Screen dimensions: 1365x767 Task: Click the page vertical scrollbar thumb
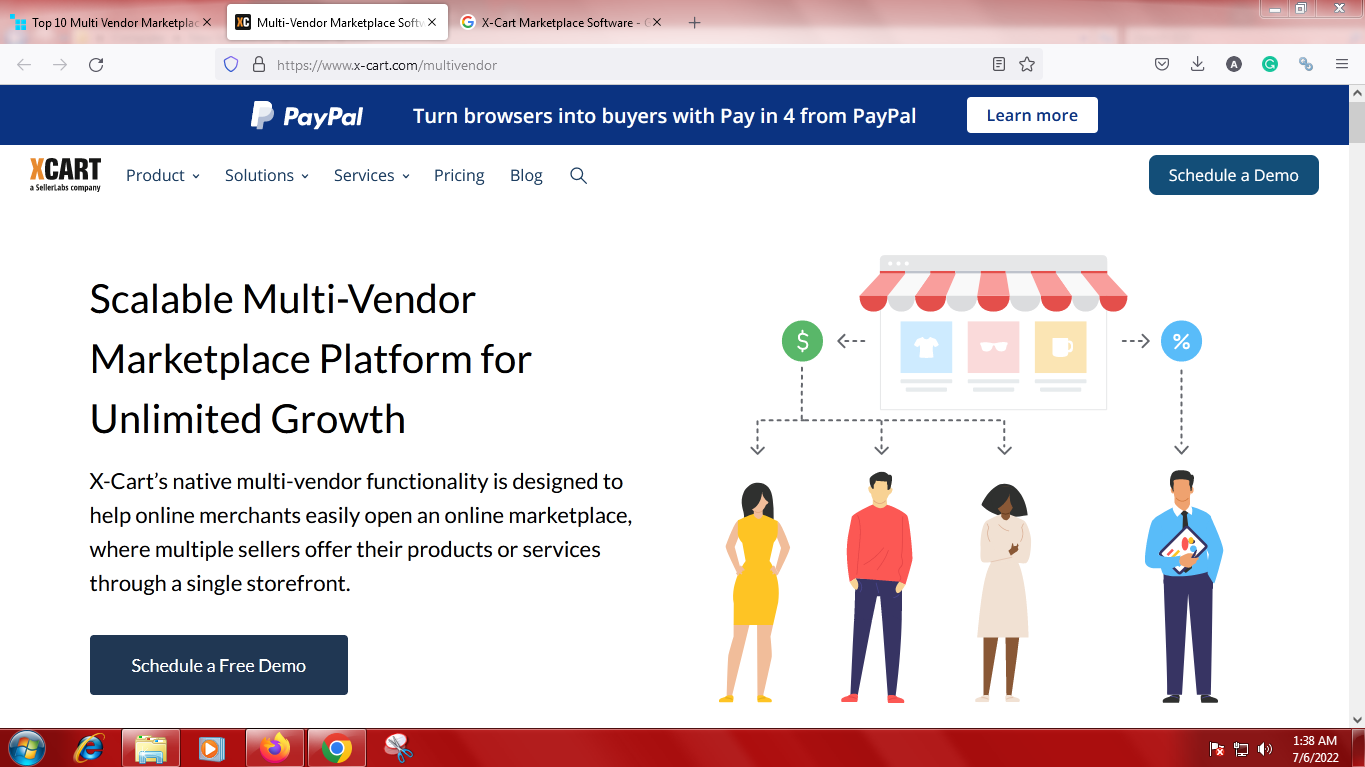[x=1357, y=122]
